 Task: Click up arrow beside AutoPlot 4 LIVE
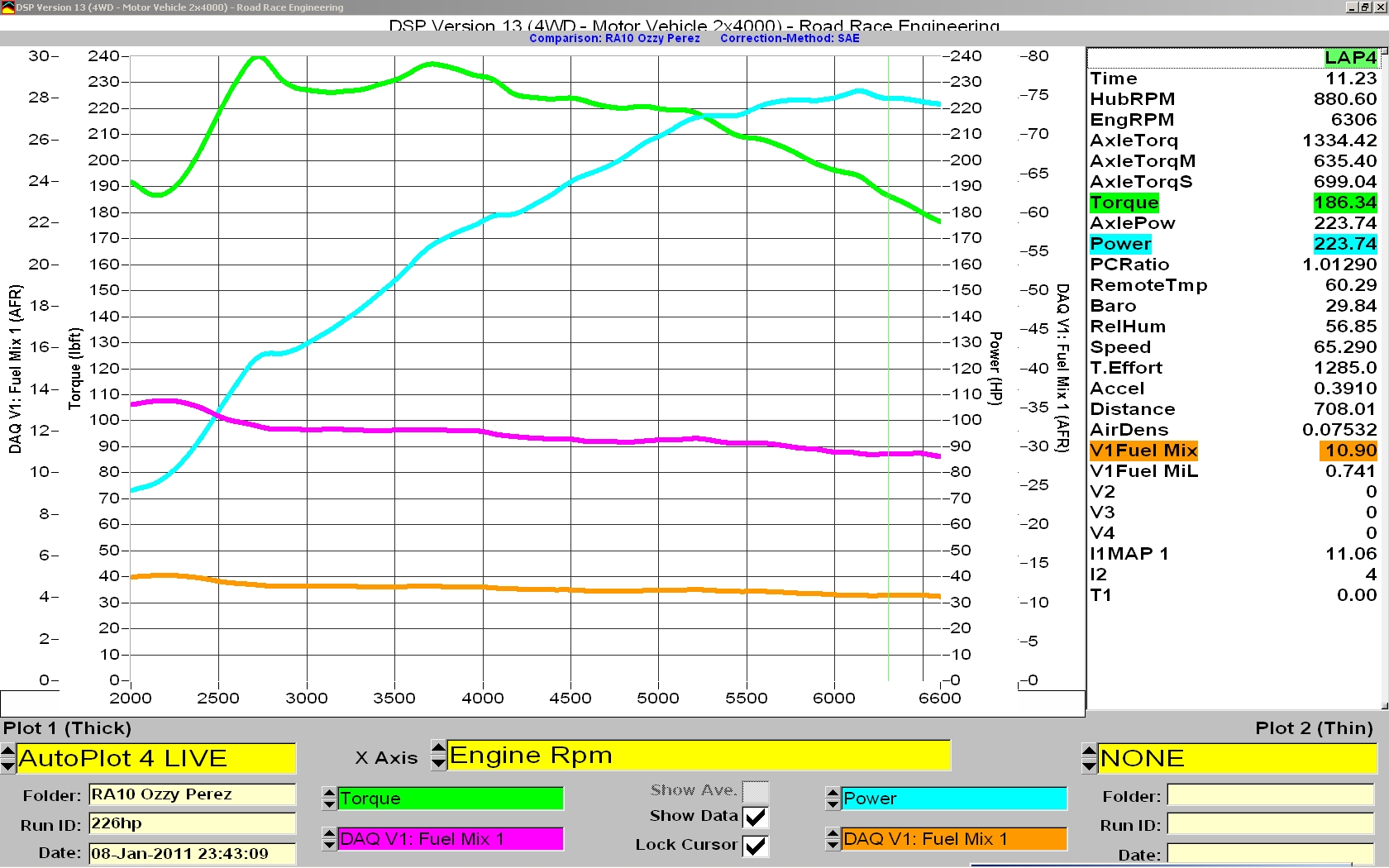(8, 751)
